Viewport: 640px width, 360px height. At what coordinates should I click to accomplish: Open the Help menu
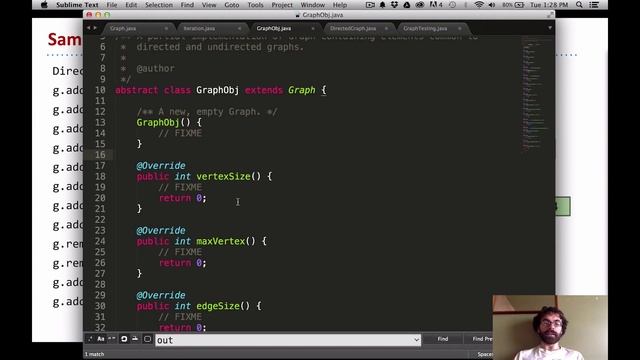340,5
